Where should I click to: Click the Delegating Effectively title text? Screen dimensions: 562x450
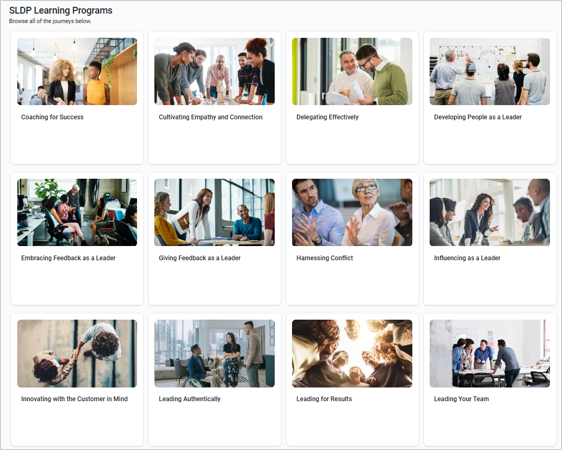click(327, 117)
